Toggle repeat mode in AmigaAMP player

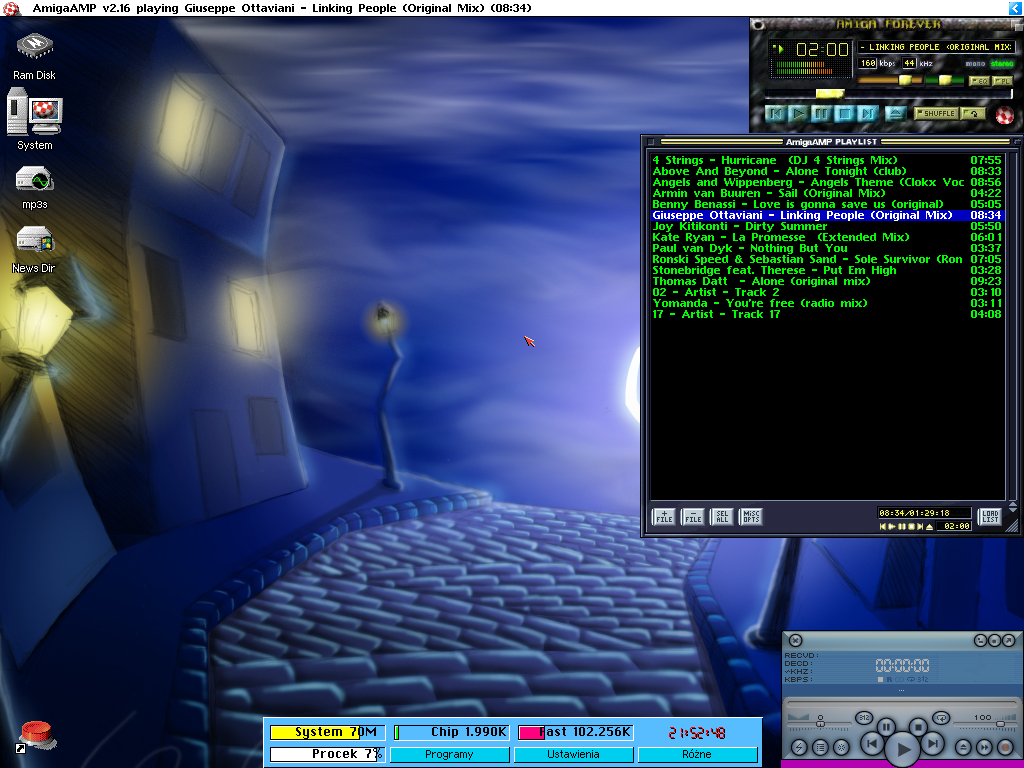click(973, 114)
